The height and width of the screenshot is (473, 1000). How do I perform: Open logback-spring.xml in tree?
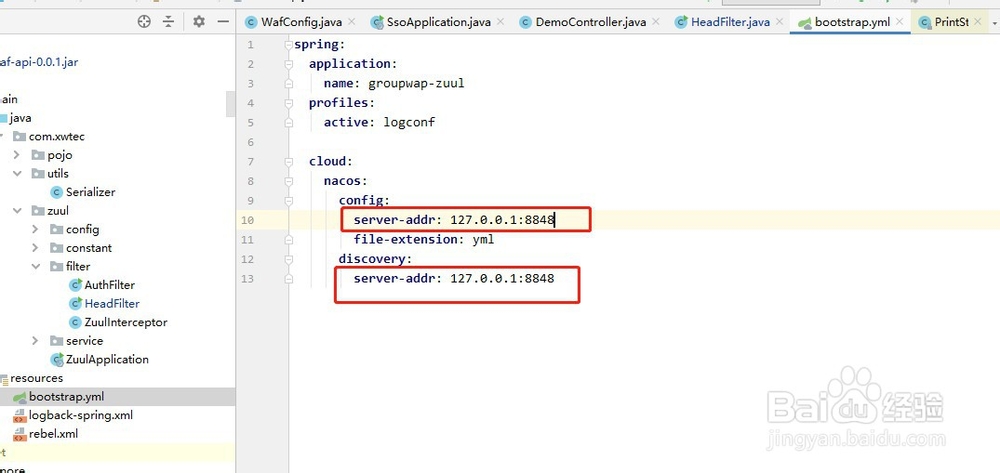80,415
